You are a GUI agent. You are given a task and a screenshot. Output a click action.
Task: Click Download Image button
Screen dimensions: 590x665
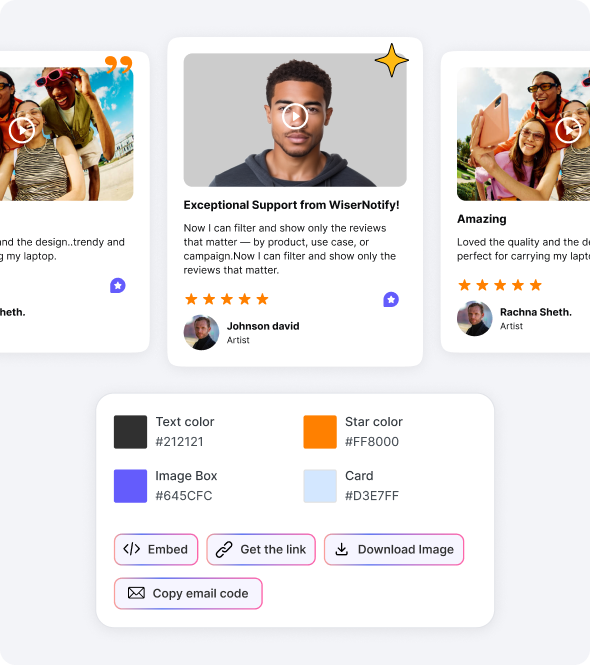[394, 549]
